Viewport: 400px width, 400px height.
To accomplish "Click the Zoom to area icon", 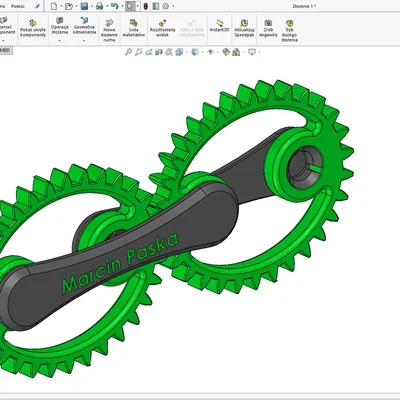I will tap(138, 52).
